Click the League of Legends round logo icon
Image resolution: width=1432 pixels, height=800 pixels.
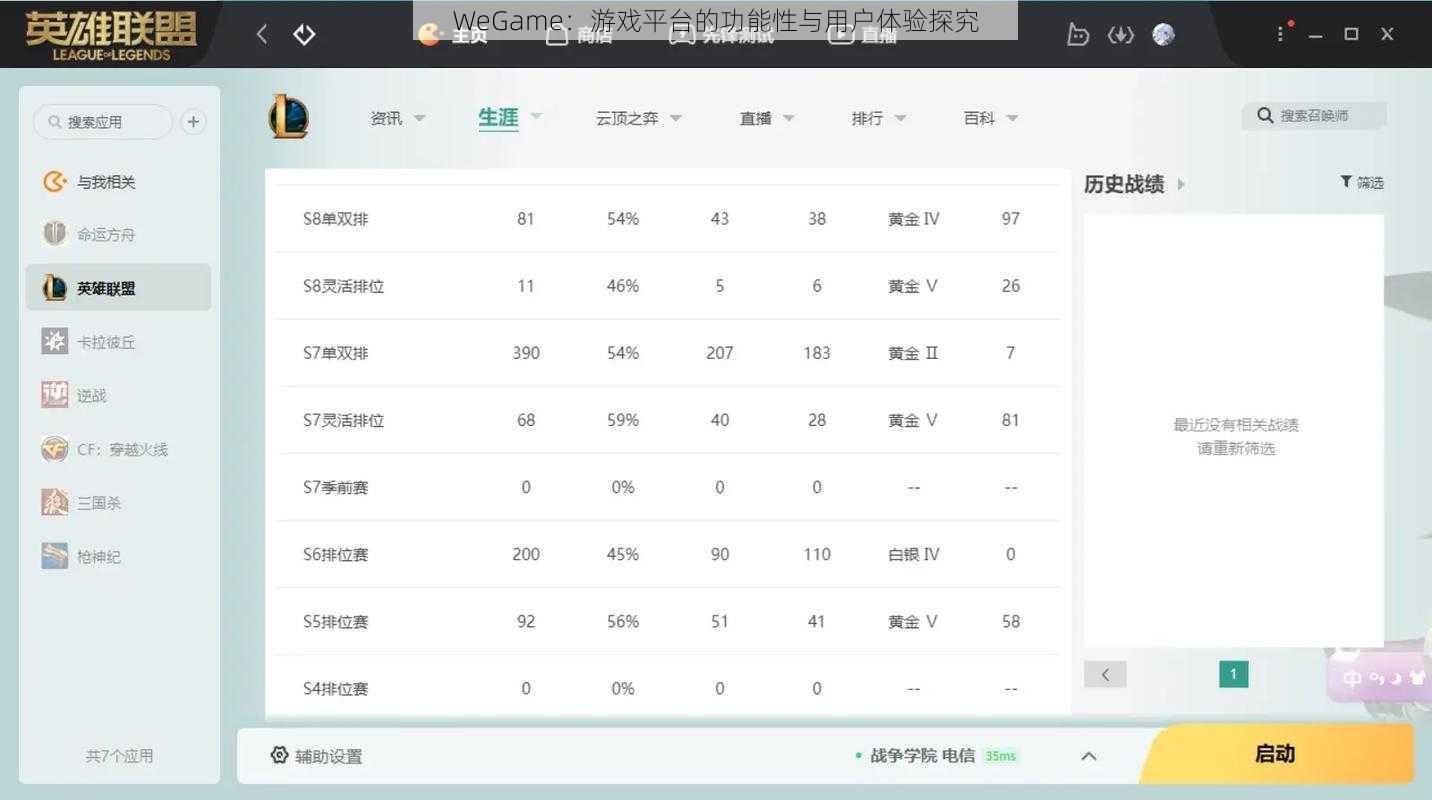point(288,116)
